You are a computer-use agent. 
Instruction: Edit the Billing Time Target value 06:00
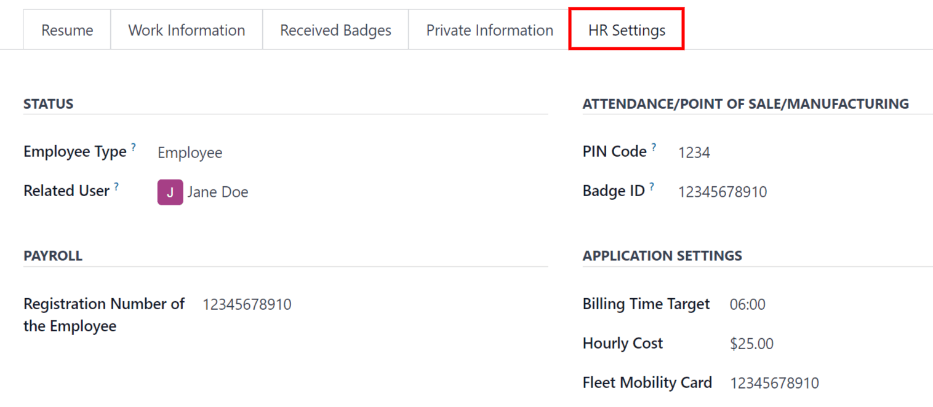[748, 304]
